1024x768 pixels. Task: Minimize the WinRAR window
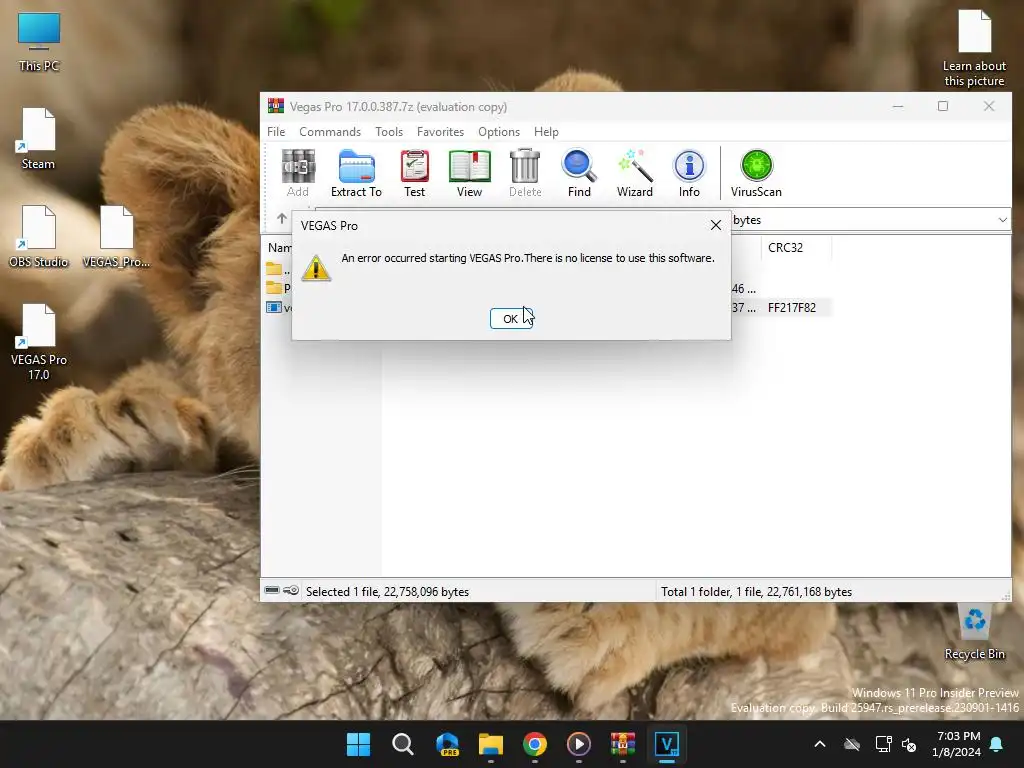point(898,106)
